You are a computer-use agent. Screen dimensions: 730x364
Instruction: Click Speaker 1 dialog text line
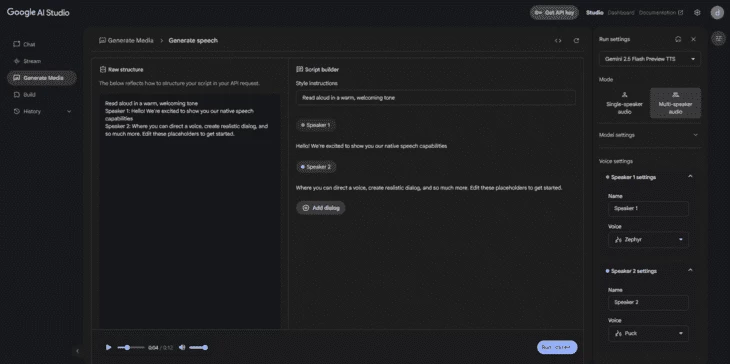(x=371, y=146)
